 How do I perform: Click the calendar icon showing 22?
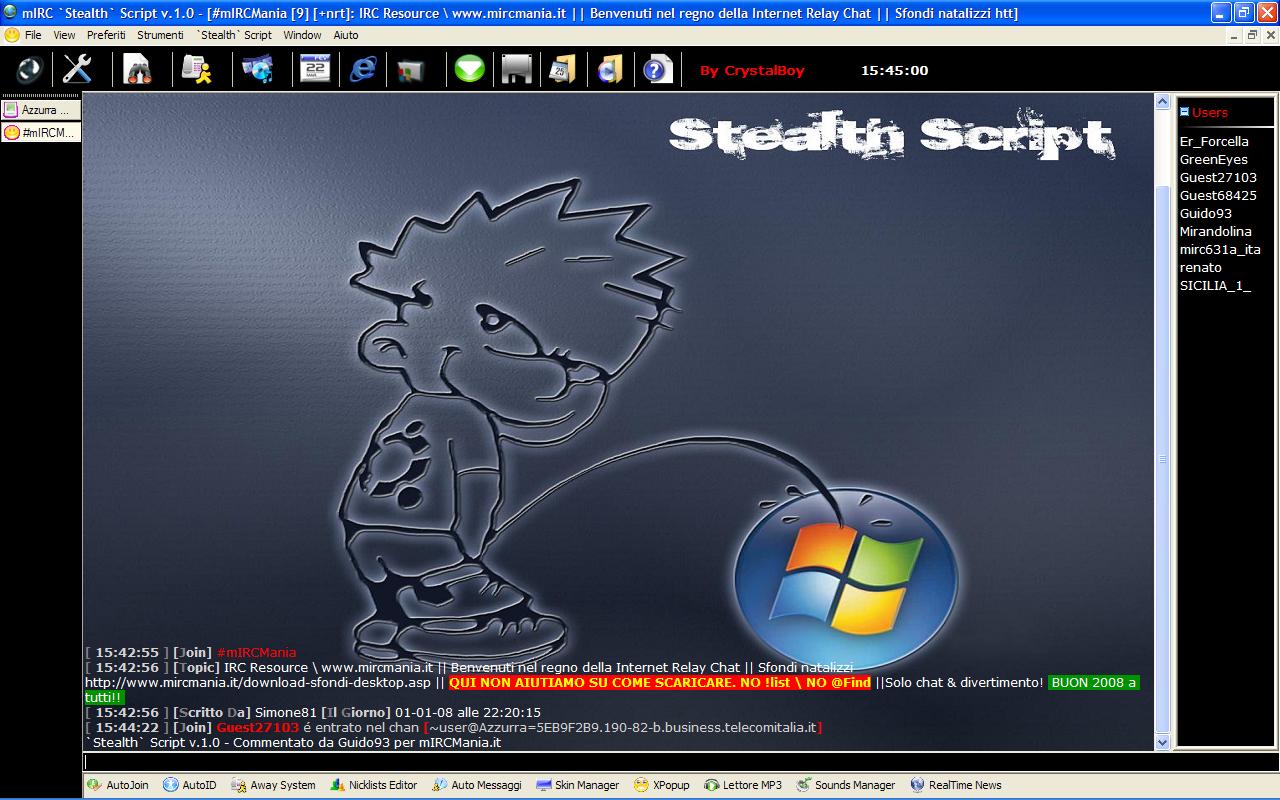pyautogui.click(x=315, y=70)
